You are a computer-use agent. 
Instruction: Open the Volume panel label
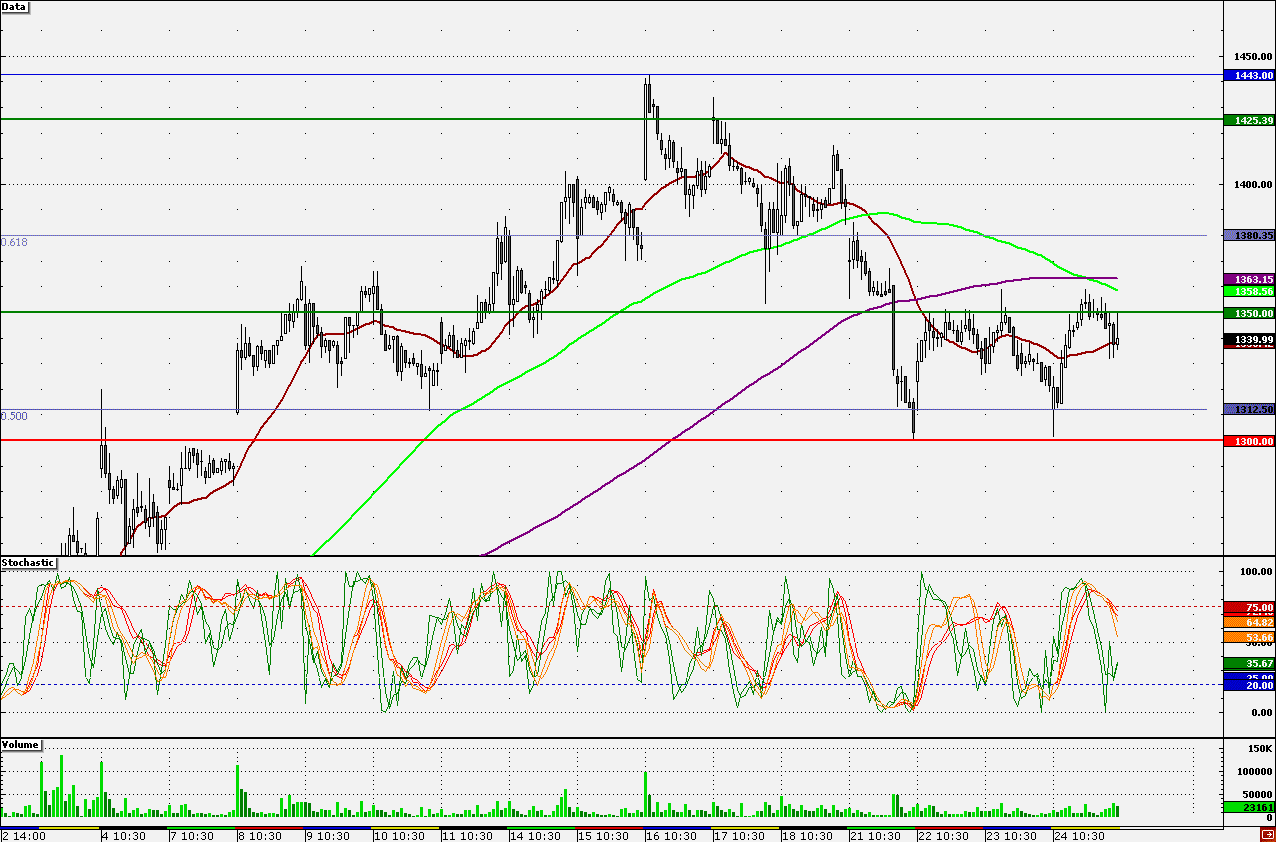(x=21, y=744)
